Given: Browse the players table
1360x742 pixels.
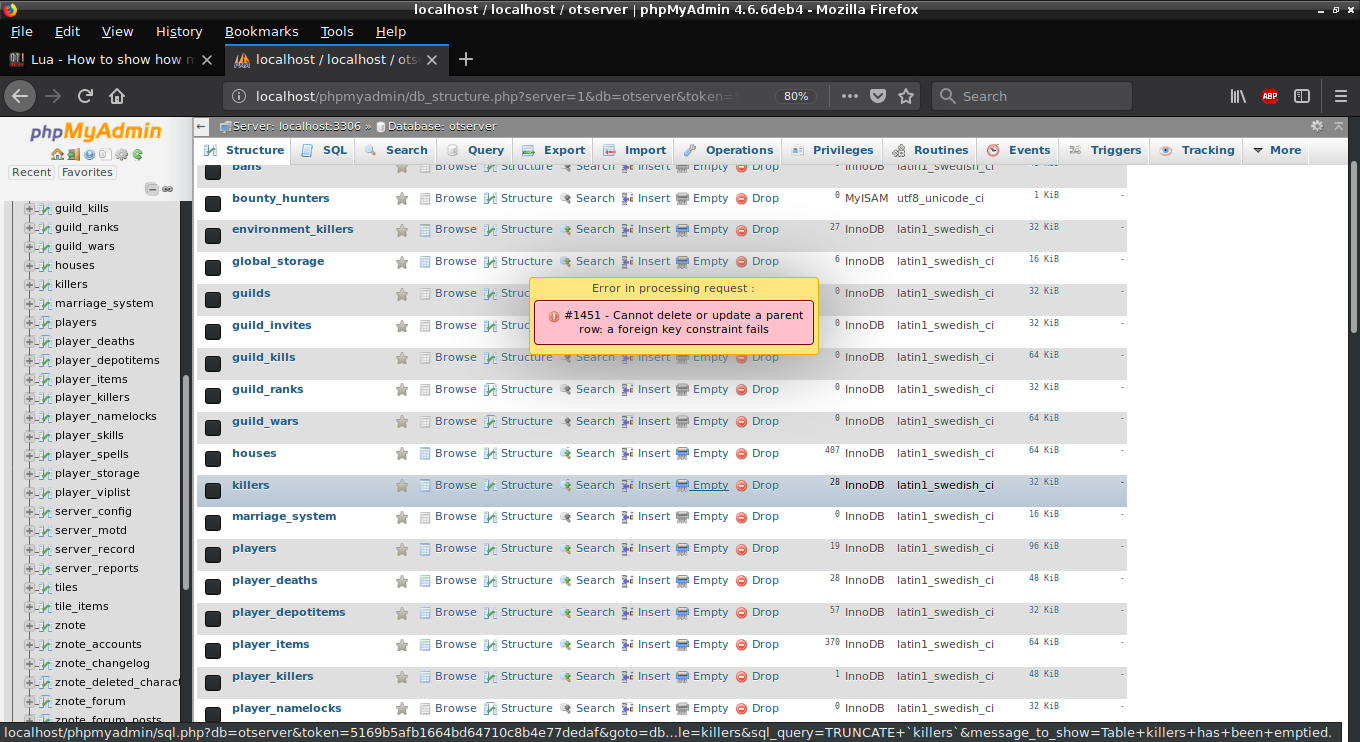Looking at the screenshot, I should 448,548.
